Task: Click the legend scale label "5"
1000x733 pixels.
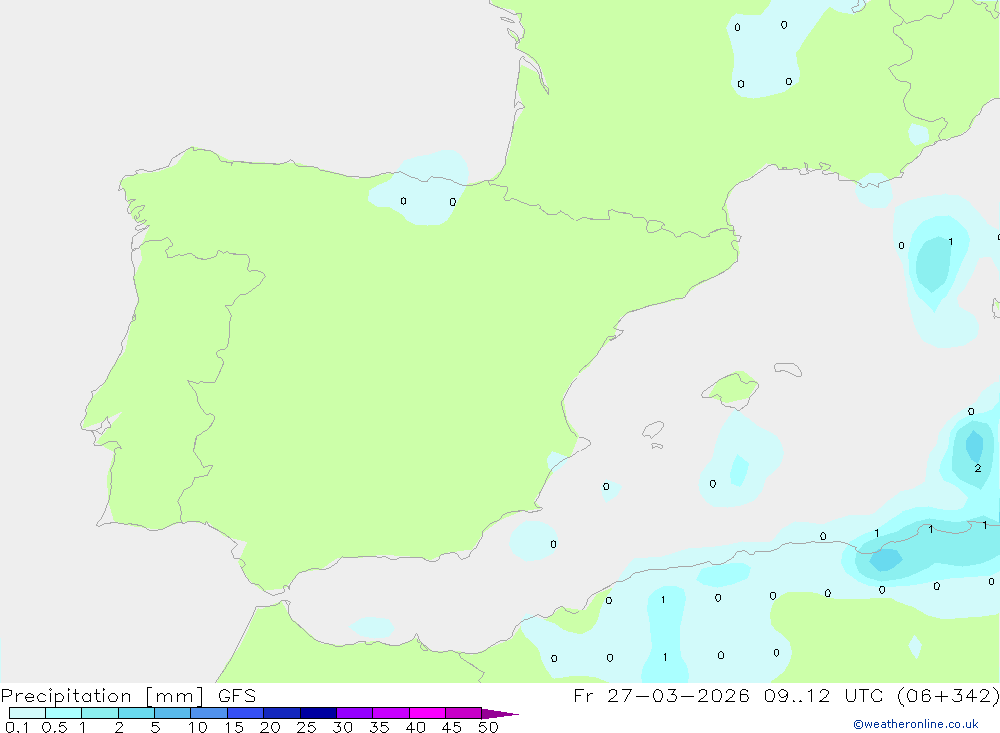Action: (x=155, y=727)
